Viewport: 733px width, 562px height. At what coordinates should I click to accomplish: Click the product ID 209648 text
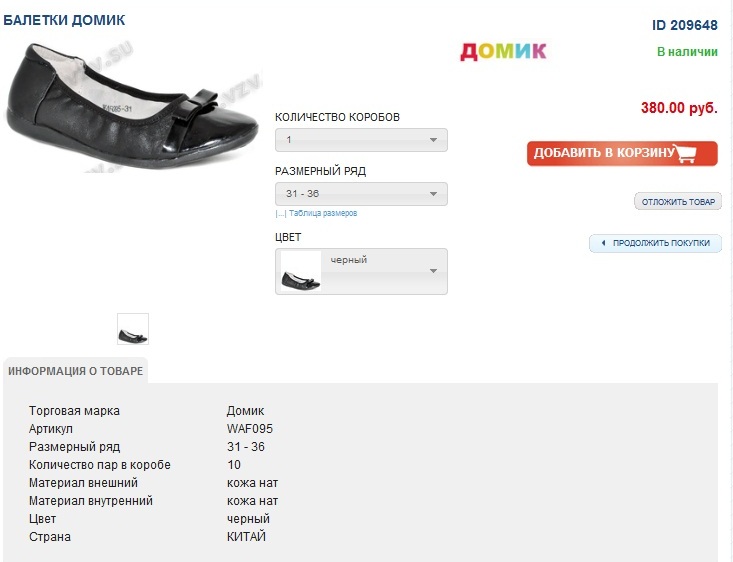click(x=684, y=25)
